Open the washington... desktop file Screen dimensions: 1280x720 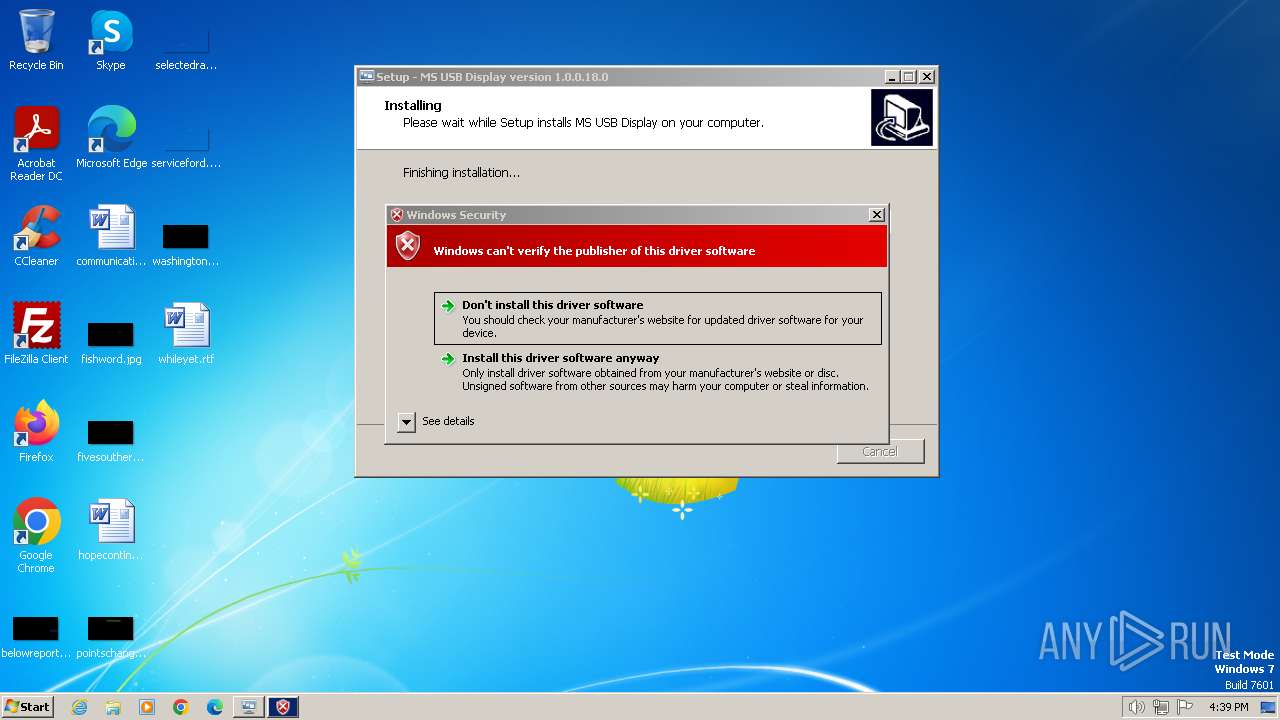186,244
